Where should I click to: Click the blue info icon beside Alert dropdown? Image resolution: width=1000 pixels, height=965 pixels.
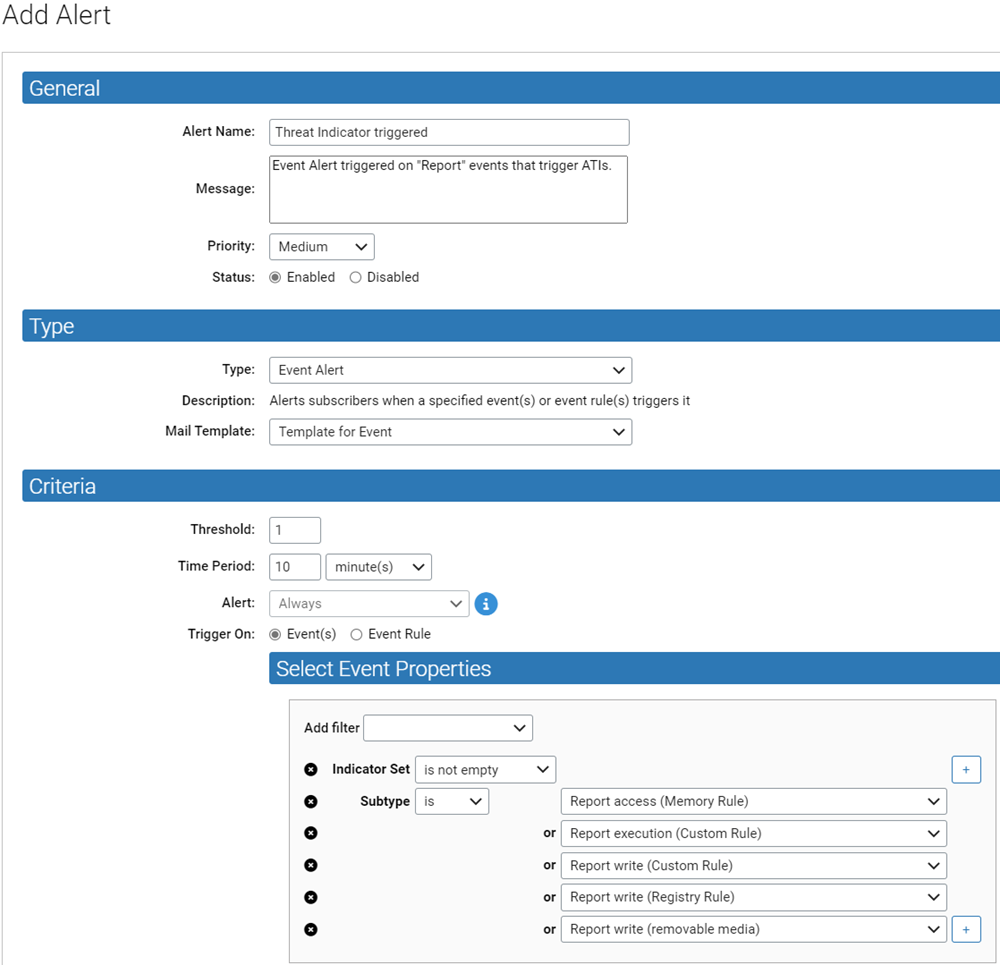(486, 604)
